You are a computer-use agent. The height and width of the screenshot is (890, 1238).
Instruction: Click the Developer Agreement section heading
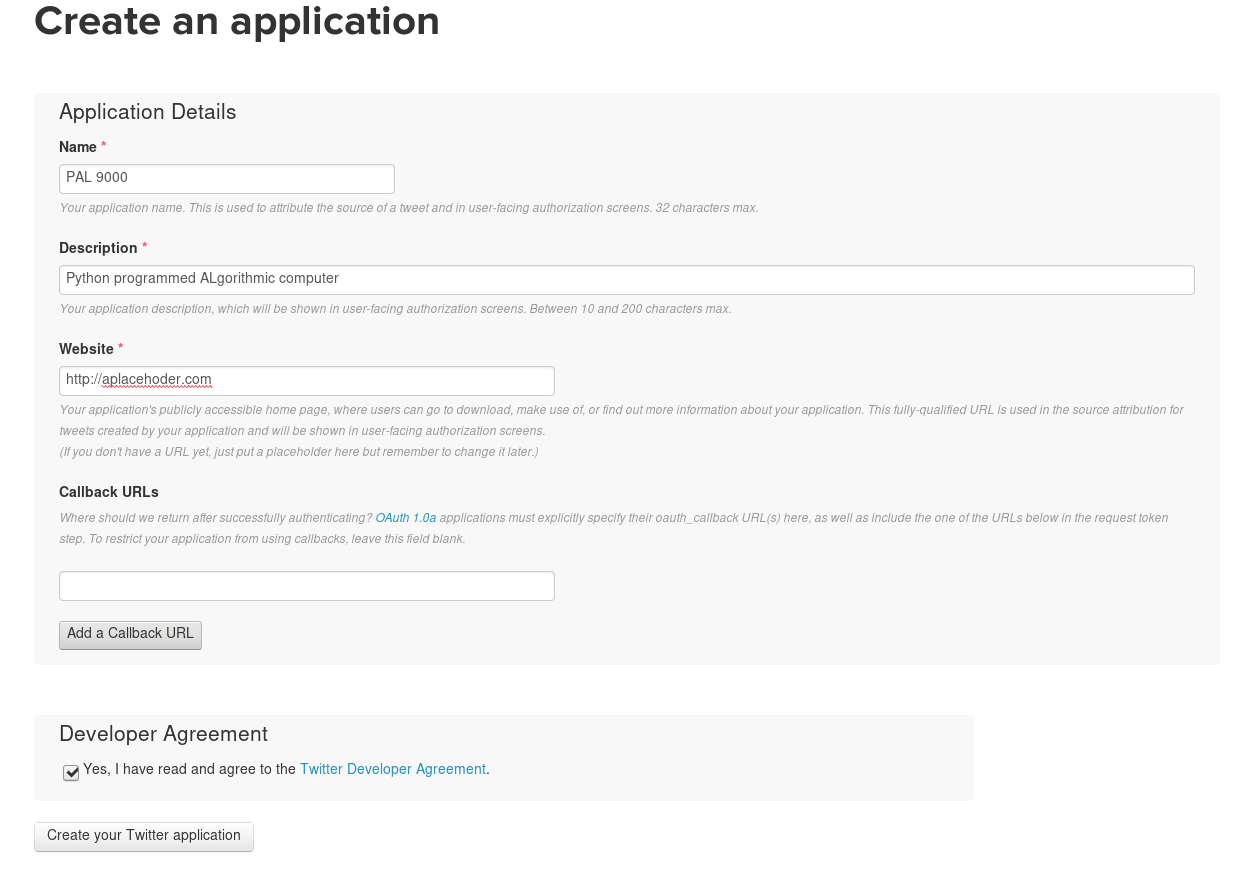pos(163,734)
